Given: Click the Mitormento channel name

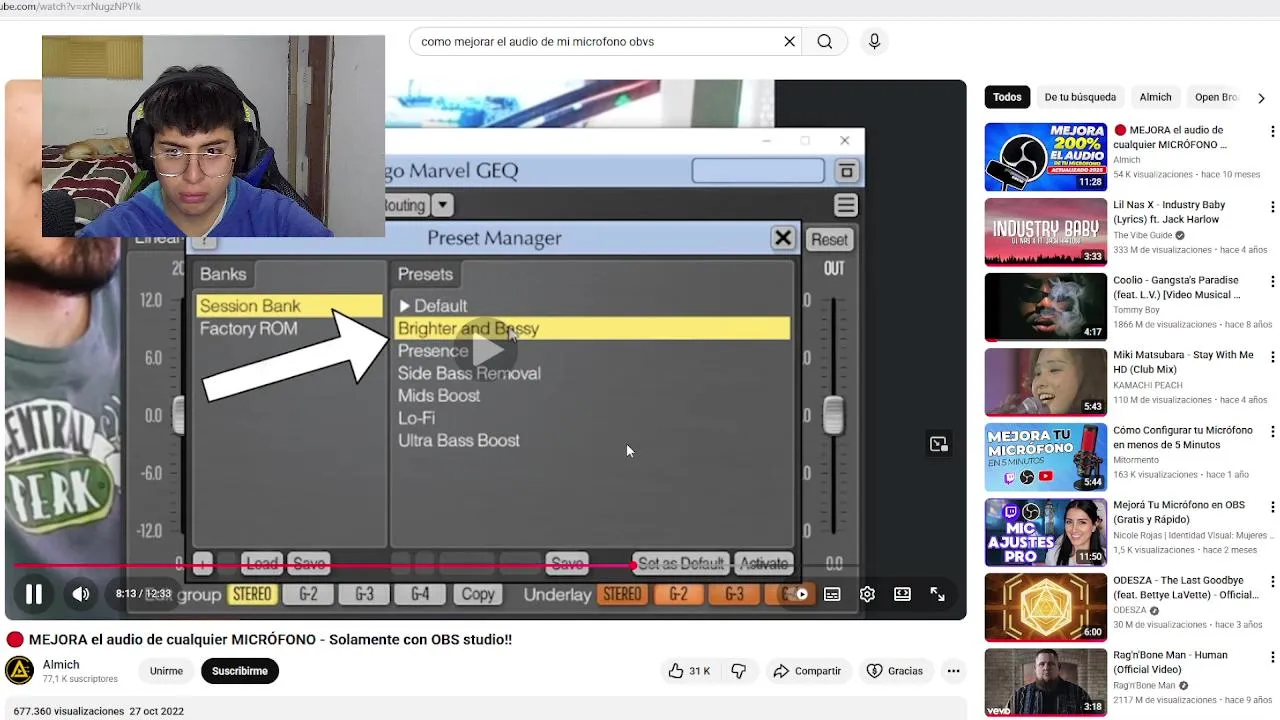Looking at the screenshot, I should 1136,460.
